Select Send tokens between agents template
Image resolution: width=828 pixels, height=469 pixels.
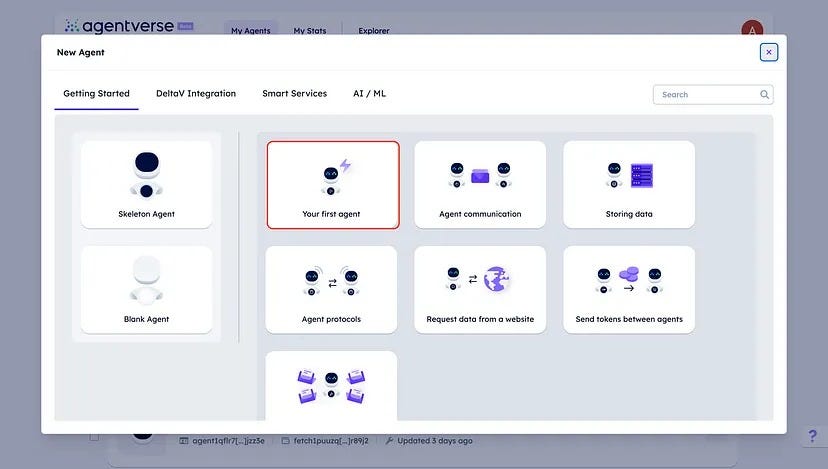pyautogui.click(x=629, y=289)
